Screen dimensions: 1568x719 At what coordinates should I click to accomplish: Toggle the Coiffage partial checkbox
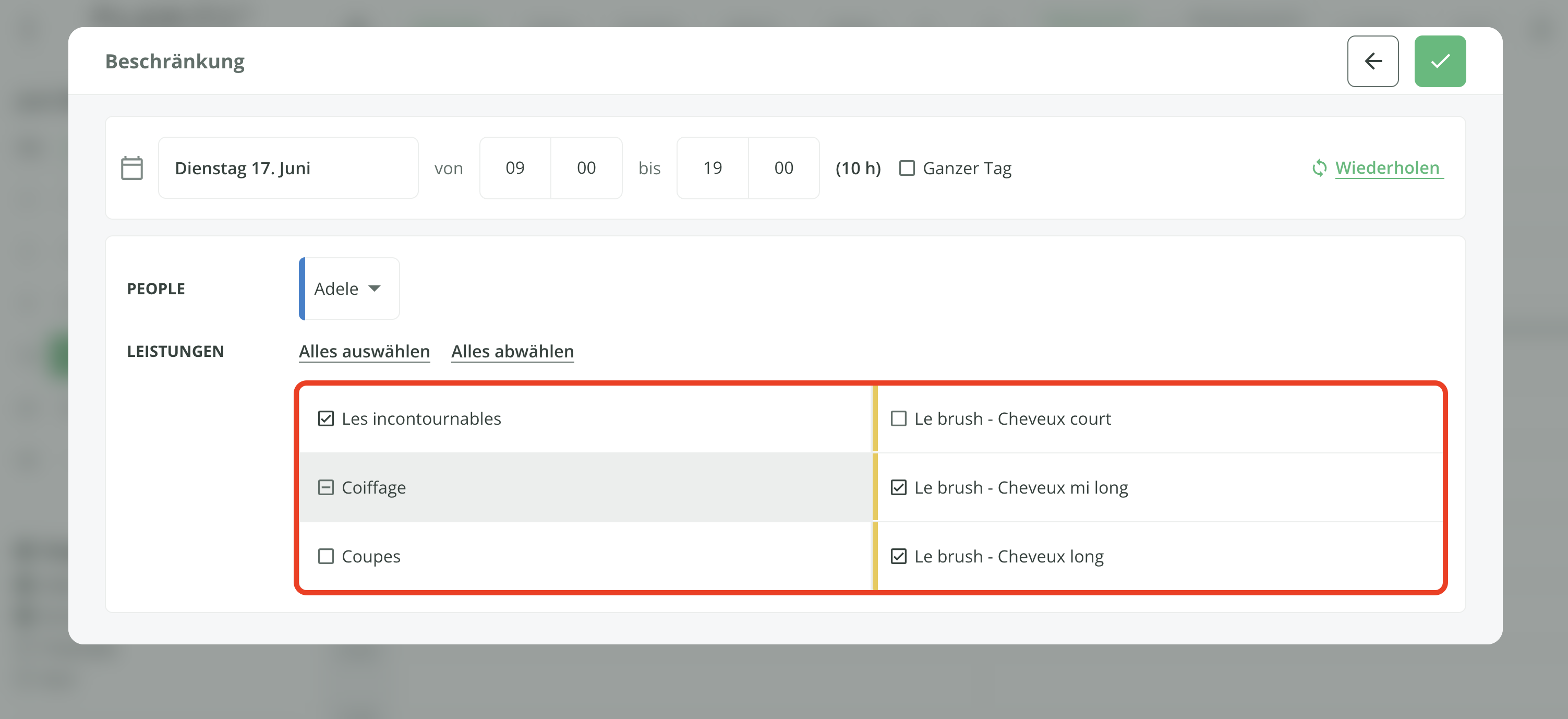[325, 488]
